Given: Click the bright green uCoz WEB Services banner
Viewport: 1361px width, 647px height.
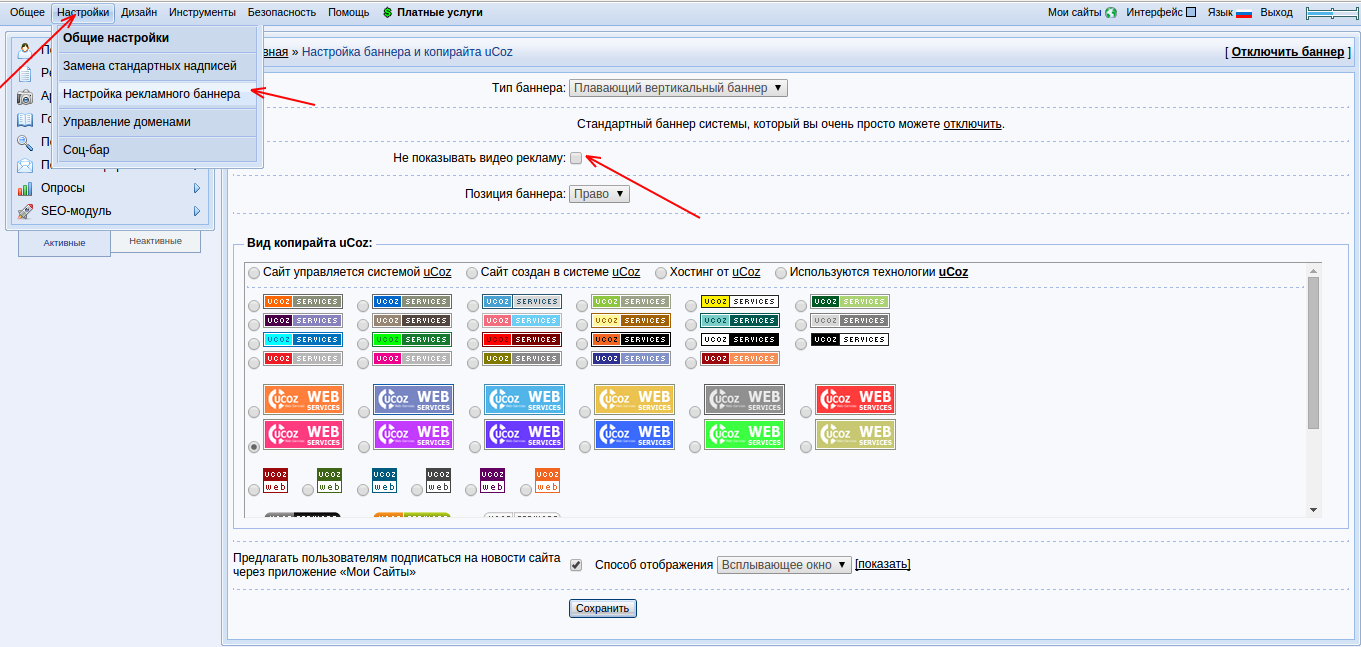Looking at the screenshot, I should coord(744,434).
